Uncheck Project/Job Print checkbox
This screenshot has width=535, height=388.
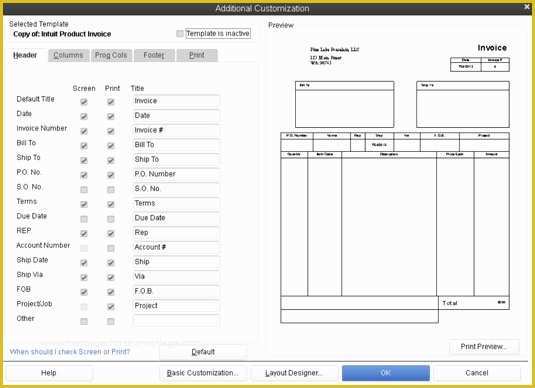(x=111, y=307)
